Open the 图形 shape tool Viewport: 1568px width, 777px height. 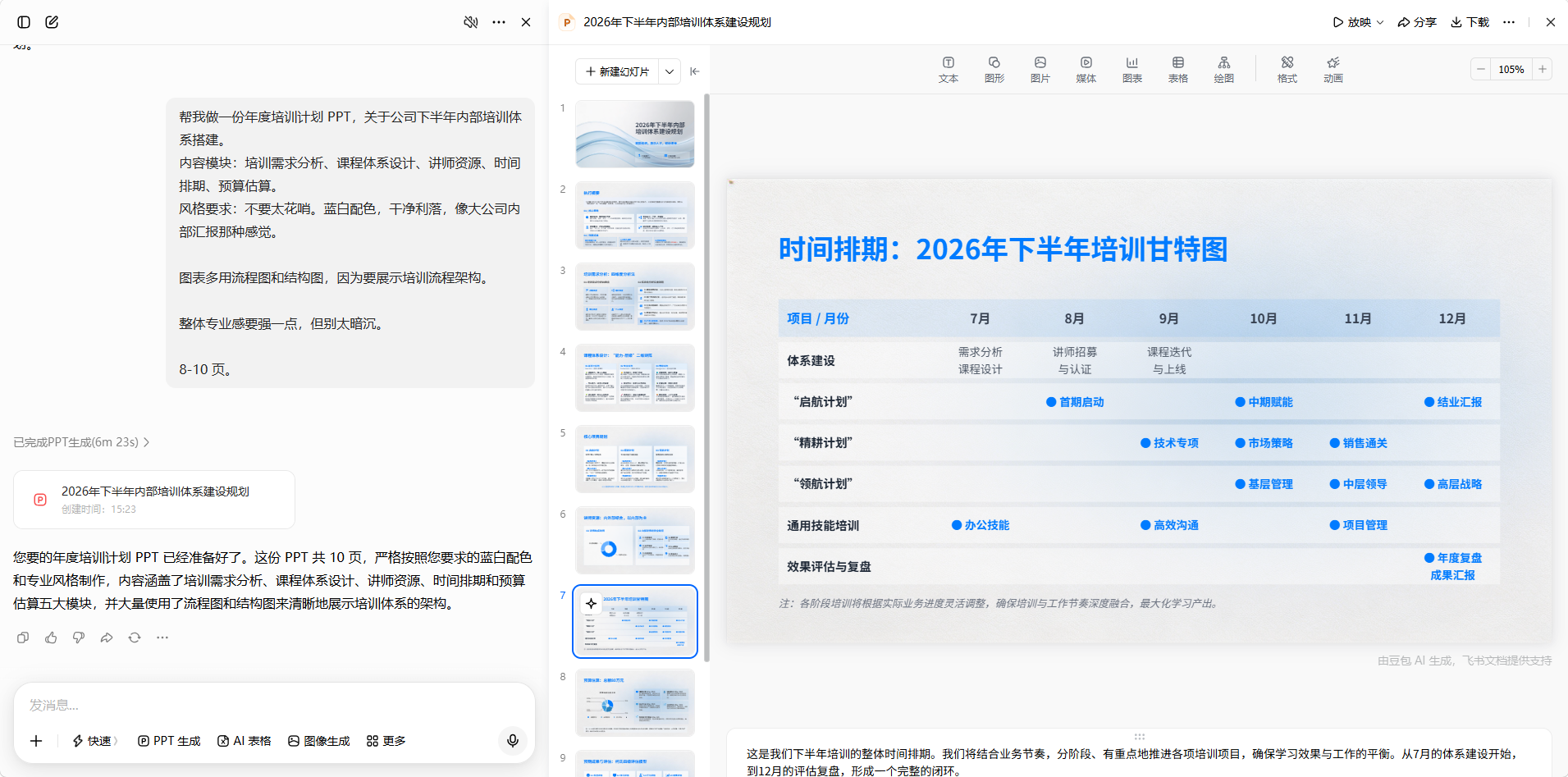coord(994,70)
